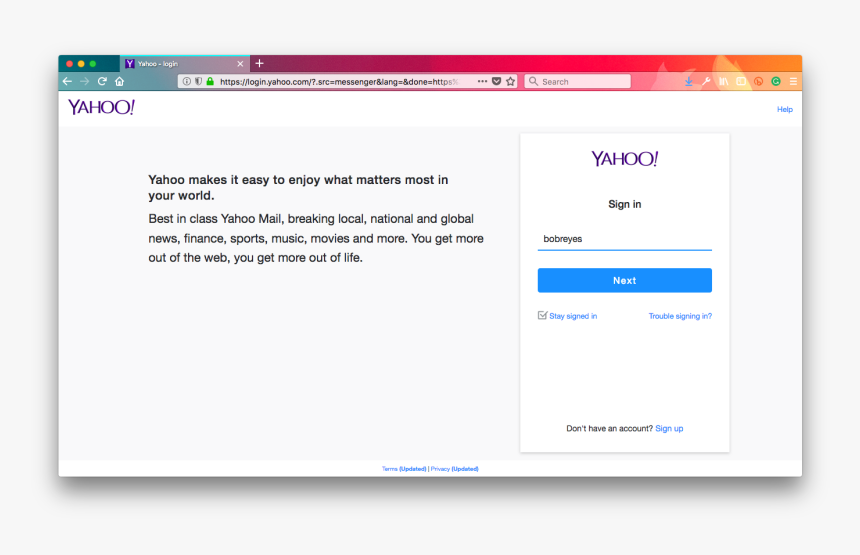The height and width of the screenshot is (555, 860).
Task: Open the Library bookshelf icon
Action: coord(724,81)
